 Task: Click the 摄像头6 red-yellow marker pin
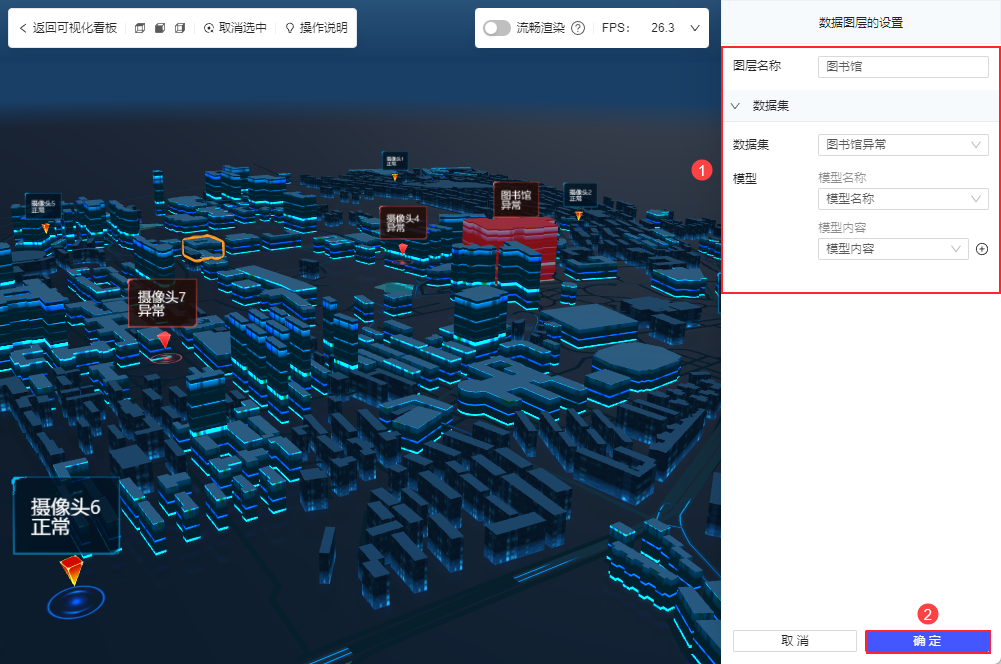pos(72,570)
